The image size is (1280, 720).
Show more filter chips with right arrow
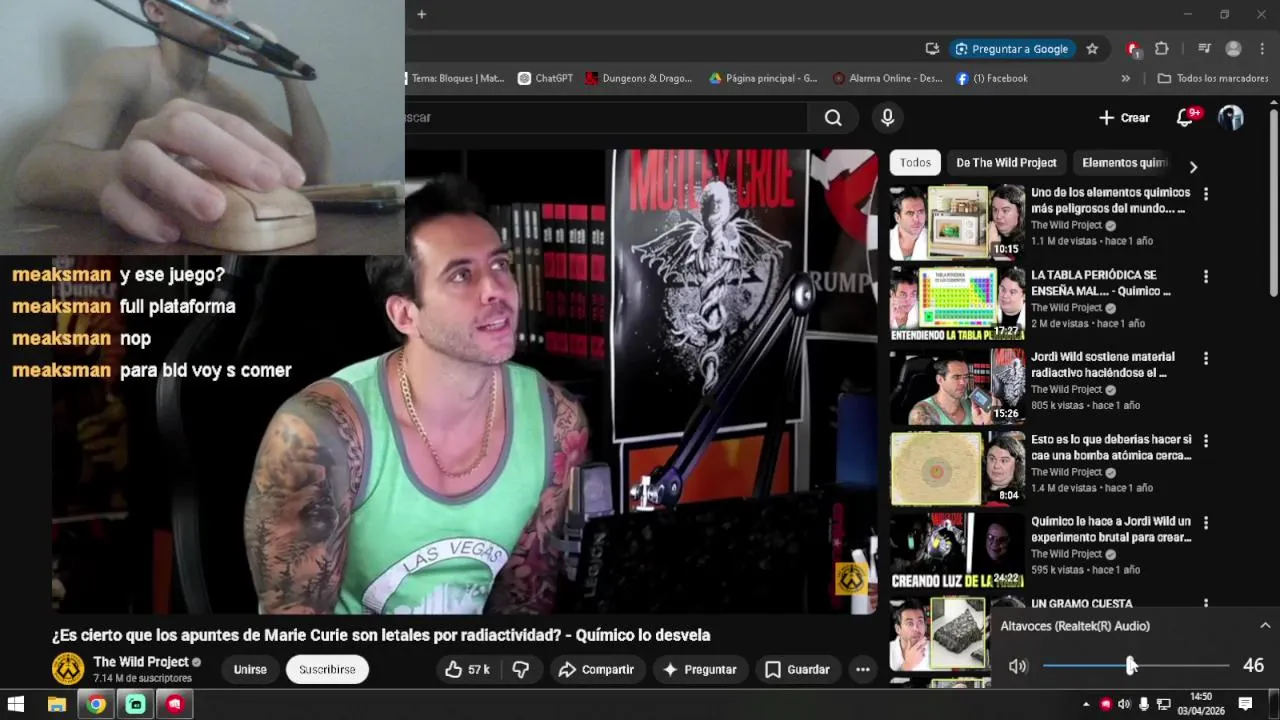click(x=1192, y=167)
